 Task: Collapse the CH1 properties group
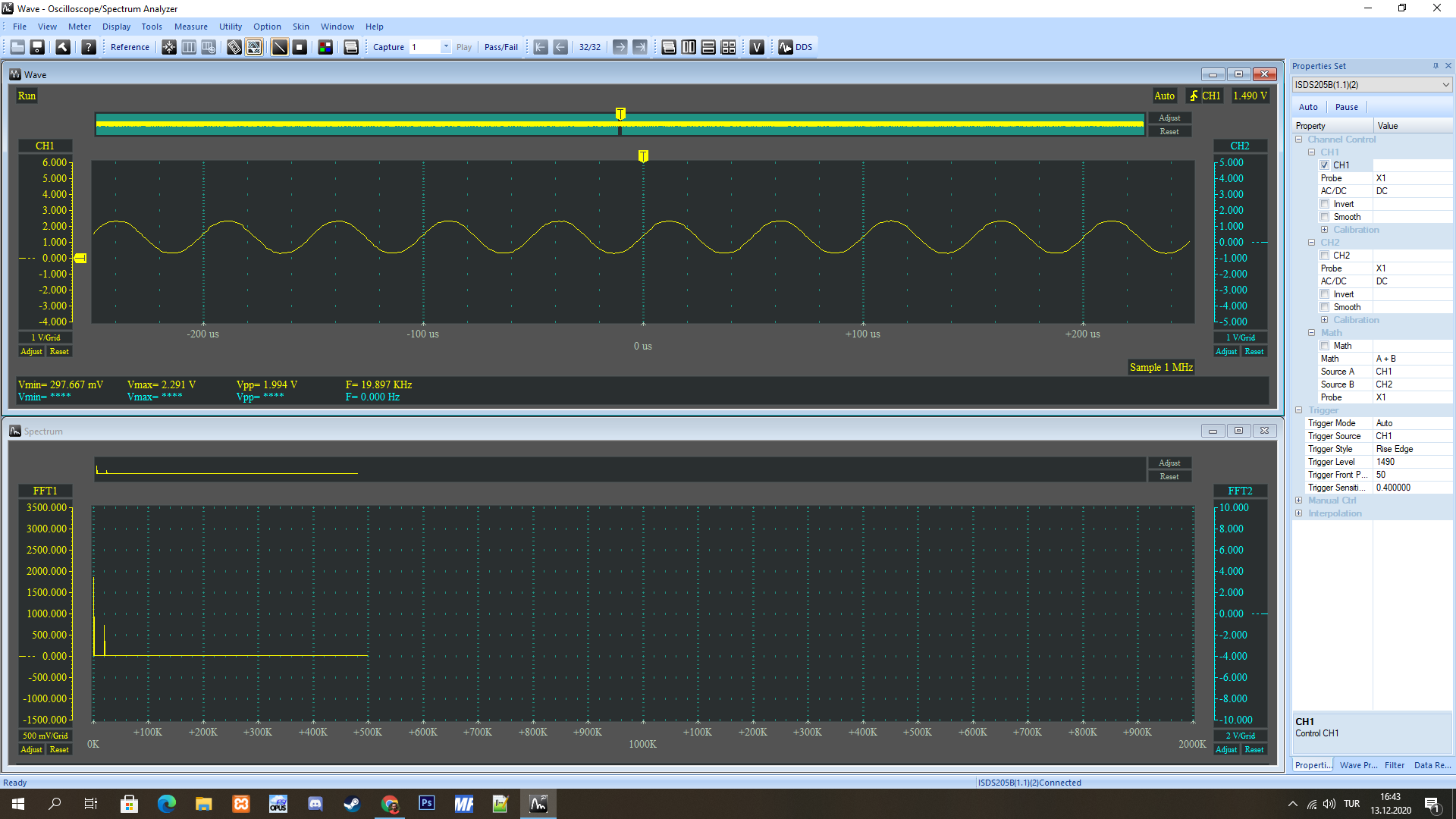[x=1312, y=152]
